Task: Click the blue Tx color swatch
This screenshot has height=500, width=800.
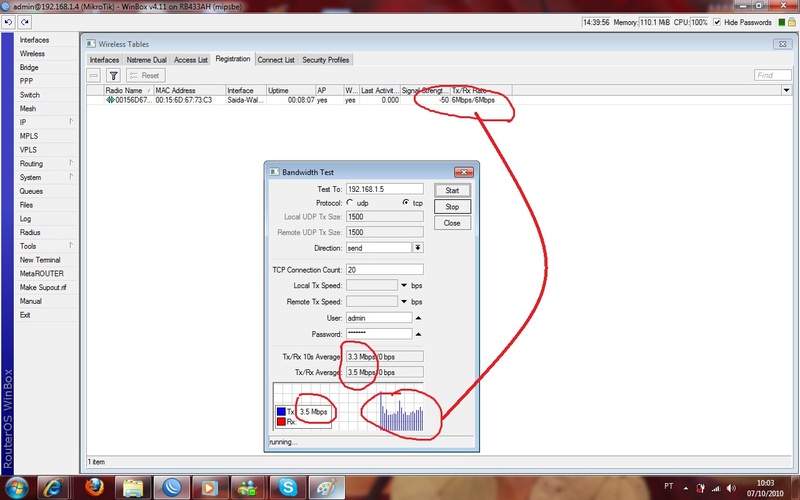Action: (281, 411)
